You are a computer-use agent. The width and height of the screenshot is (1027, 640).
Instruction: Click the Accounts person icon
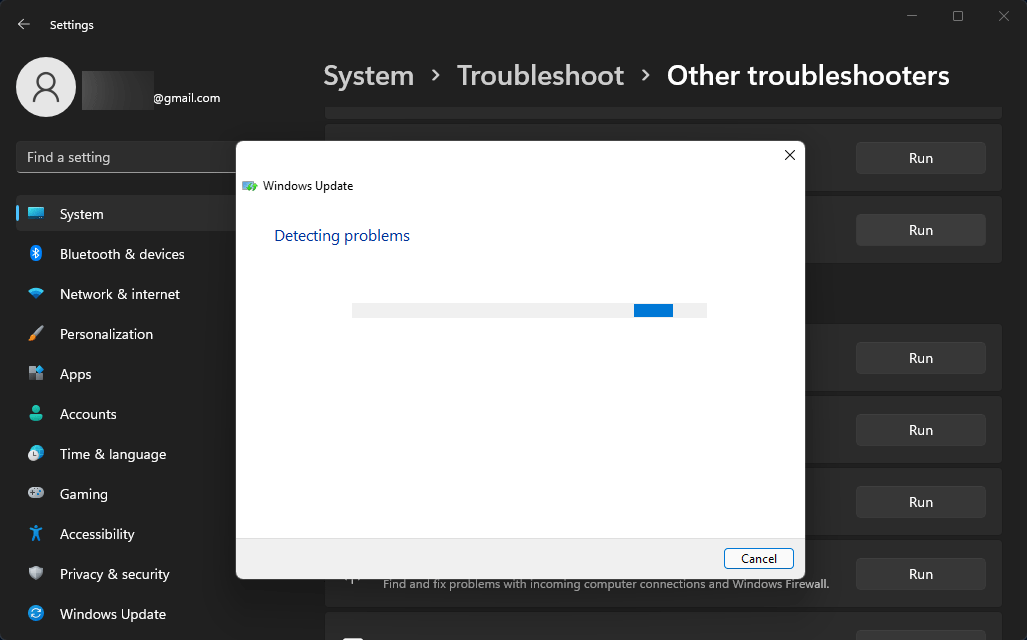click(x=36, y=413)
